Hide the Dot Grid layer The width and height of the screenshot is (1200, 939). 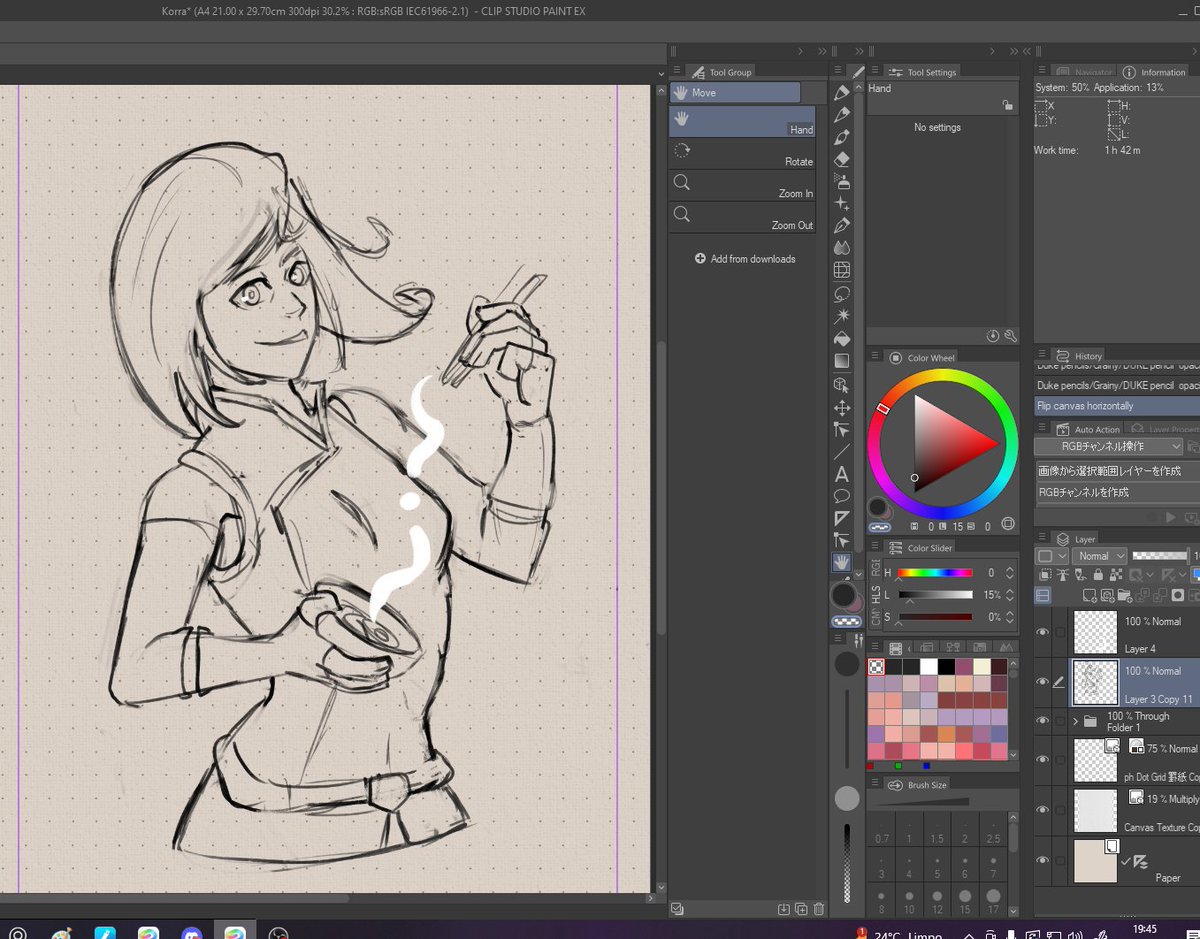[1043, 760]
